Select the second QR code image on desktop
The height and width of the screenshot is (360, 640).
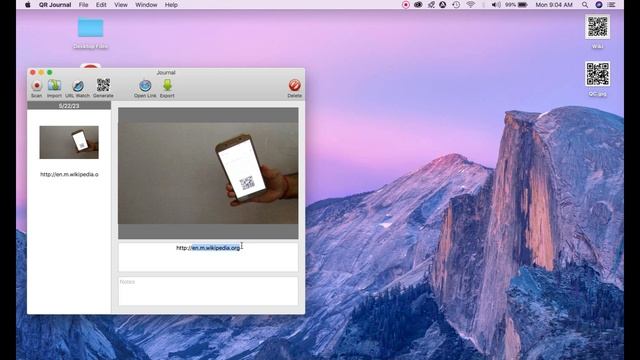[598, 79]
